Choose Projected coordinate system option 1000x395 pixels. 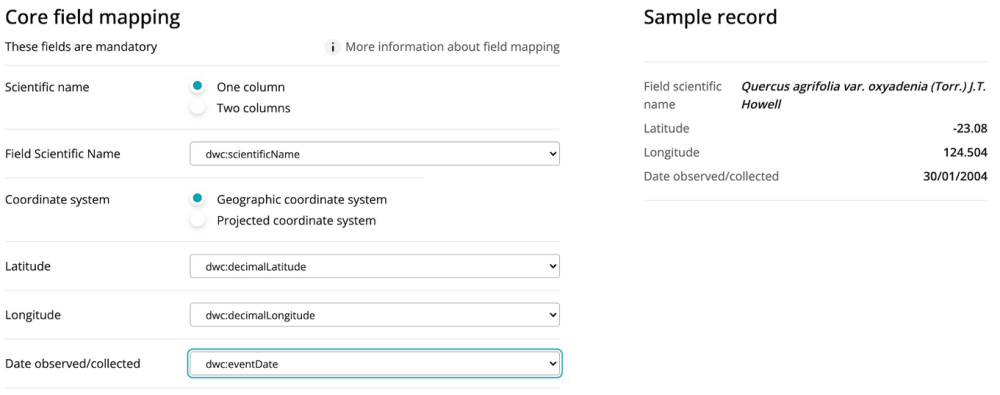point(198,220)
